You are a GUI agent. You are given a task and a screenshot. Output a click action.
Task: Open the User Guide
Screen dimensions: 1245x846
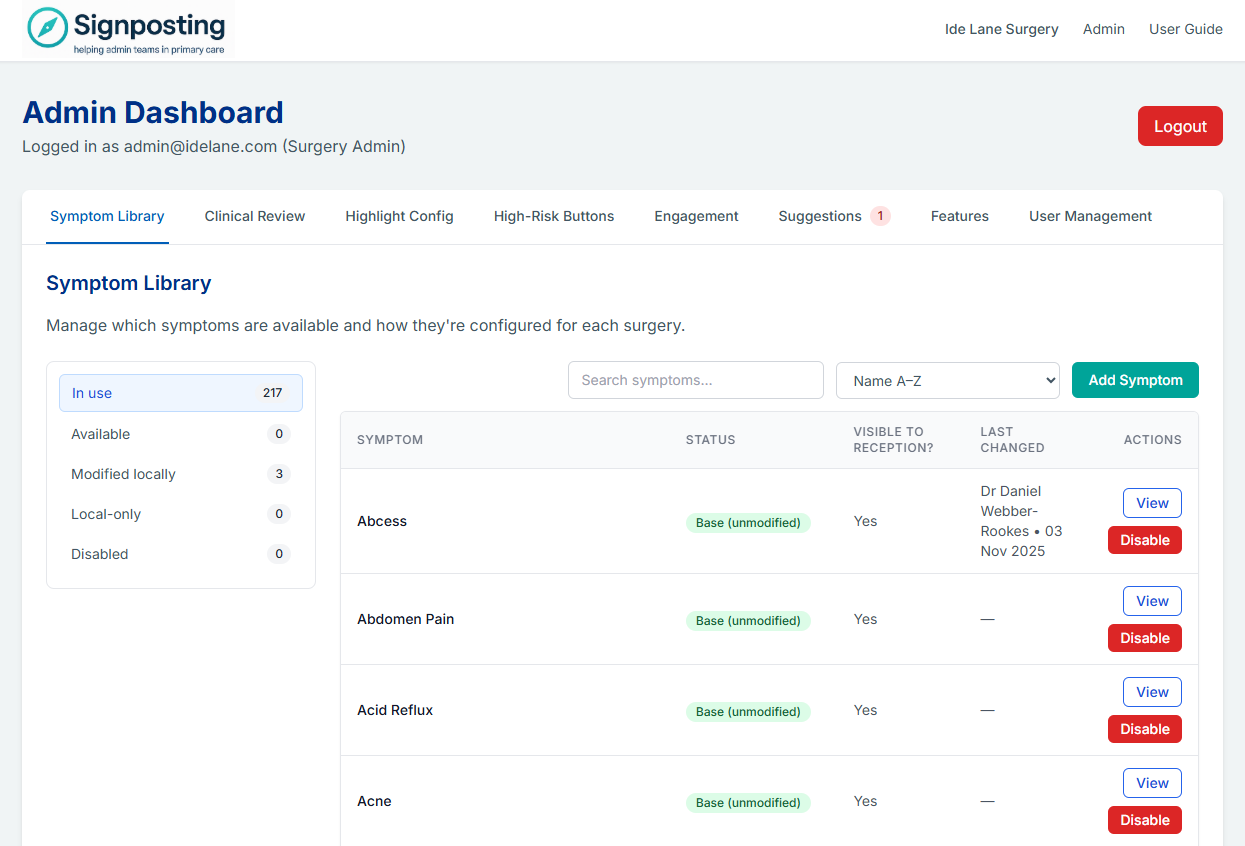(x=1186, y=29)
